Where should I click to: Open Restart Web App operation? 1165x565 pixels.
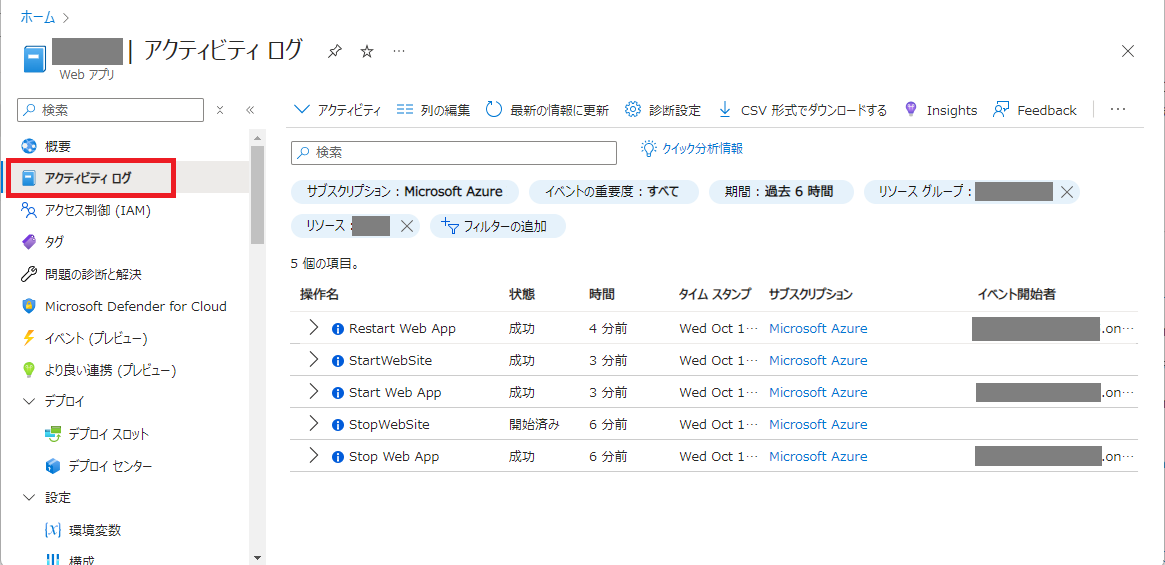point(402,328)
